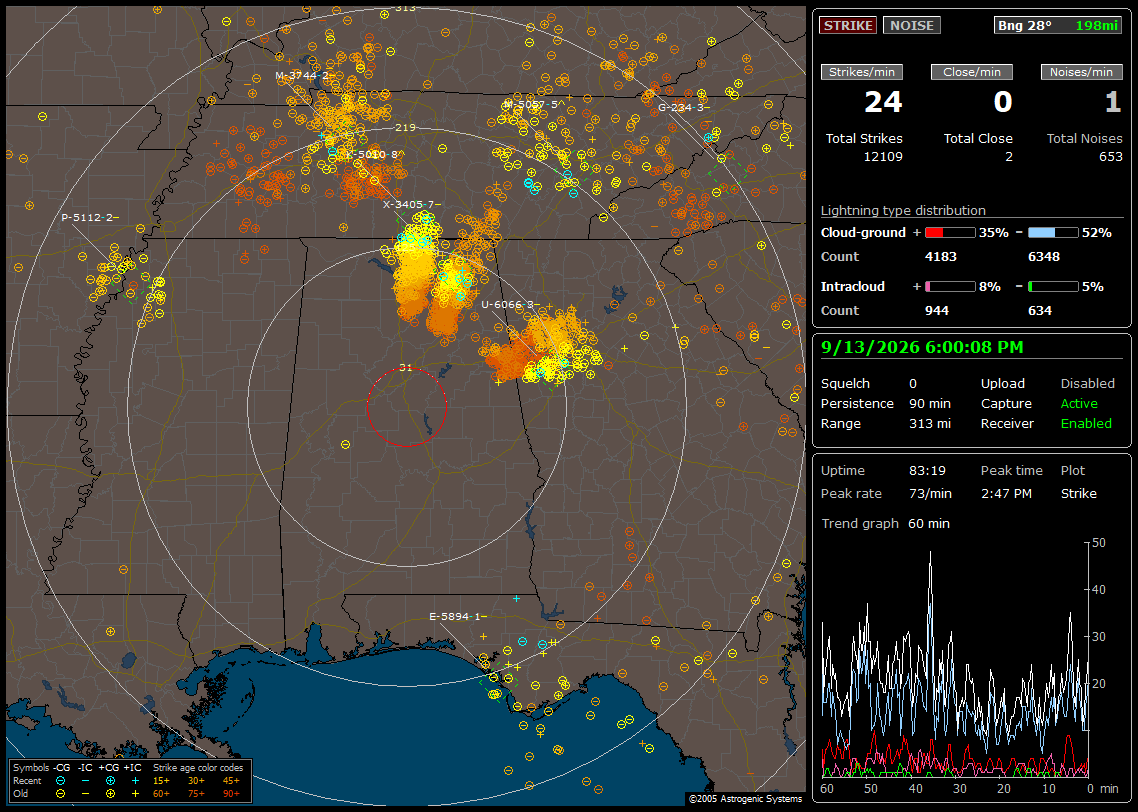
Task: Click the red positive cloud-ground percentage bar
Action: click(950, 233)
